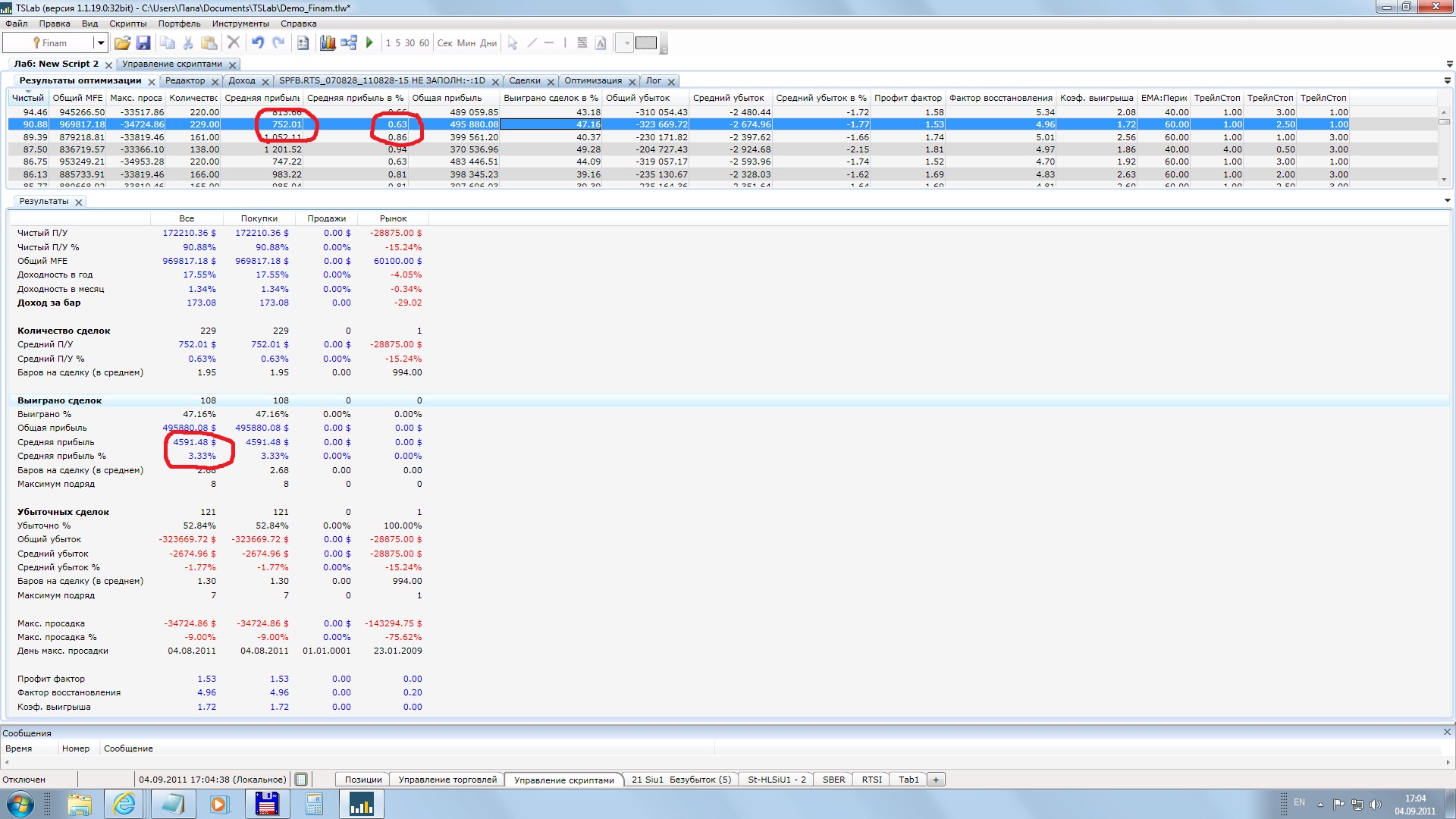
Task: Open the SBER bottom tab
Action: [833, 780]
